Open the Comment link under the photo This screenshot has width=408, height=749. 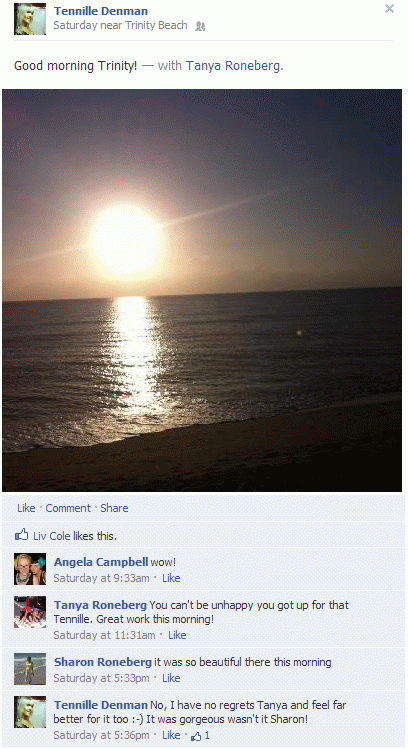click(68, 508)
